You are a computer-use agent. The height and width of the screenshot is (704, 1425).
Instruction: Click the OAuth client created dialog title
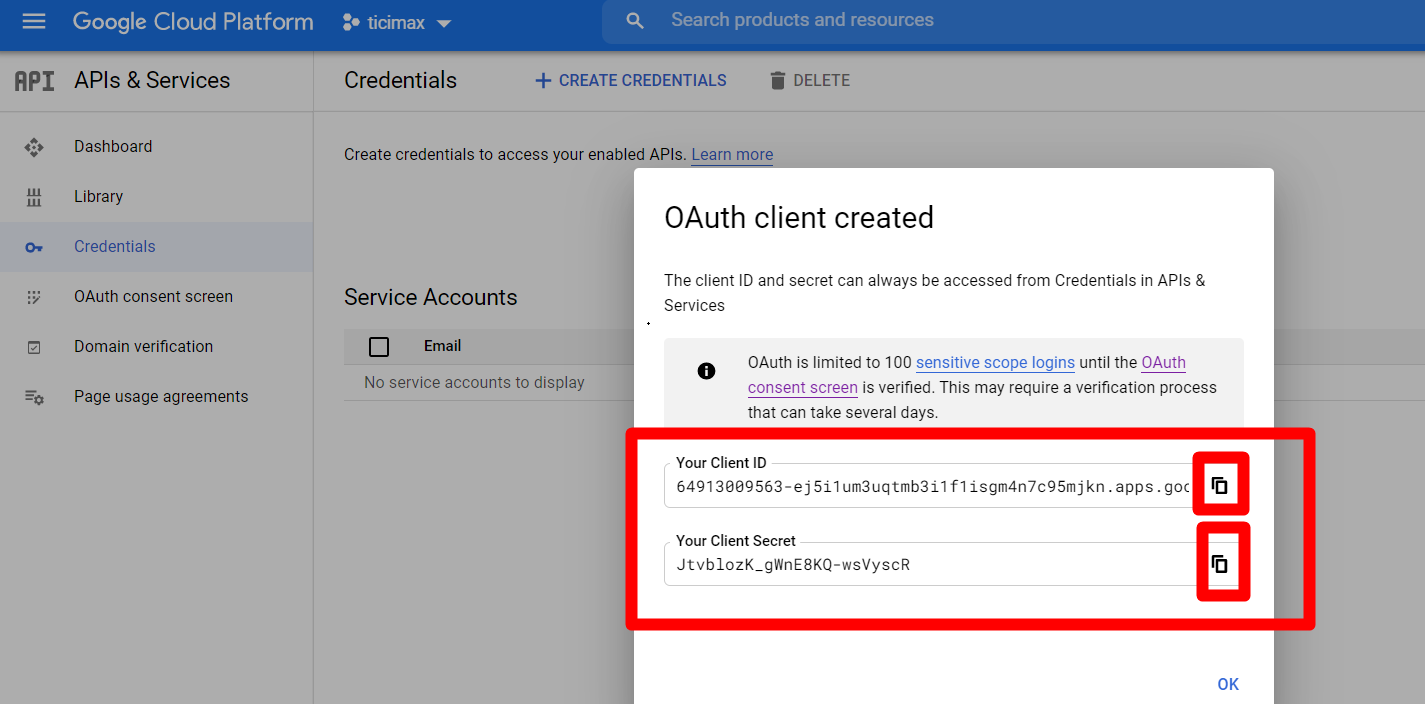coord(799,218)
